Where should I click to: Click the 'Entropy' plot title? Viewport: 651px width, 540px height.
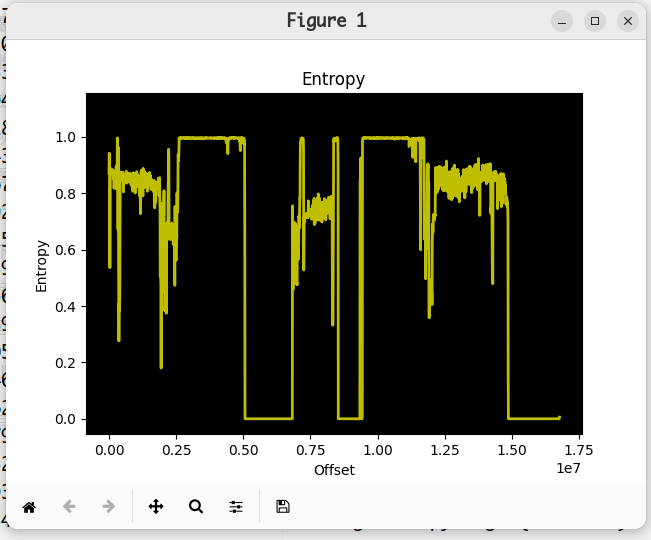pyautogui.click(x=333, y=79)
